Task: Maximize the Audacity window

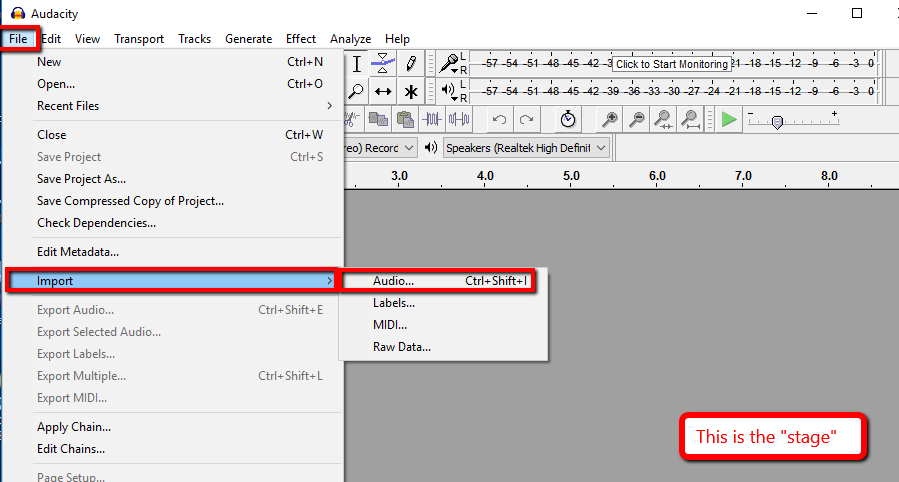Action: pos(857,13)
